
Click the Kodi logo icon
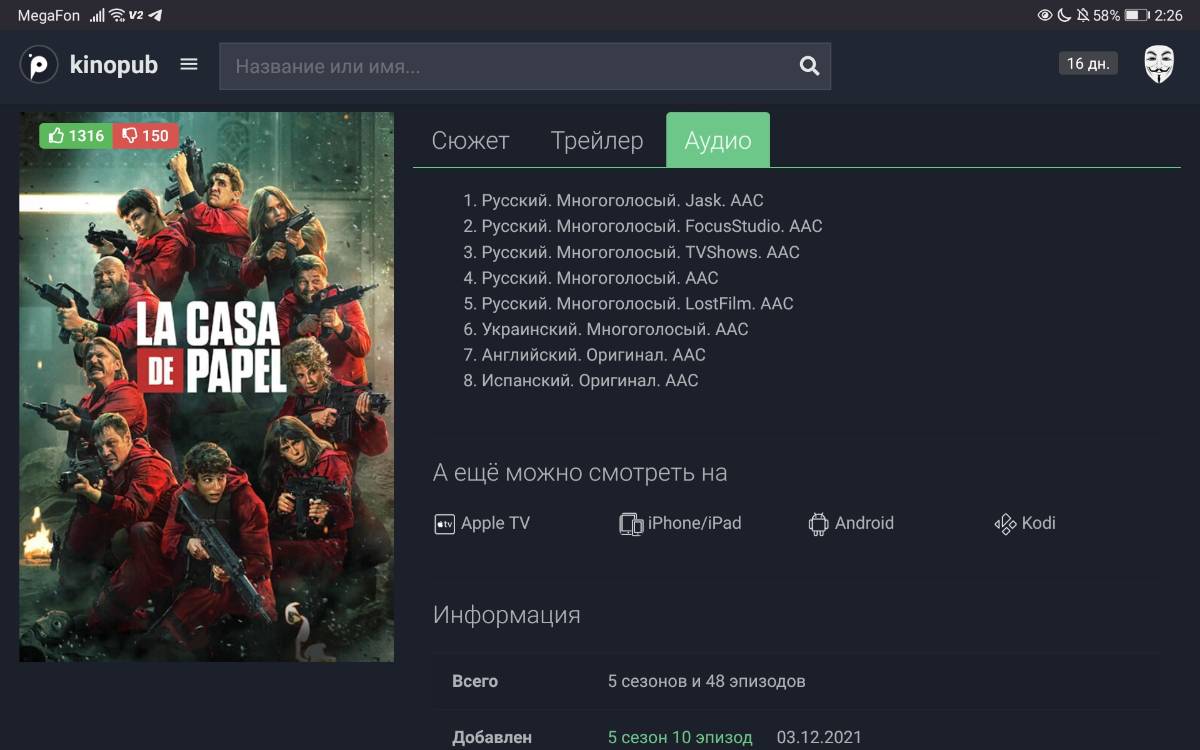click(1005, 524)
